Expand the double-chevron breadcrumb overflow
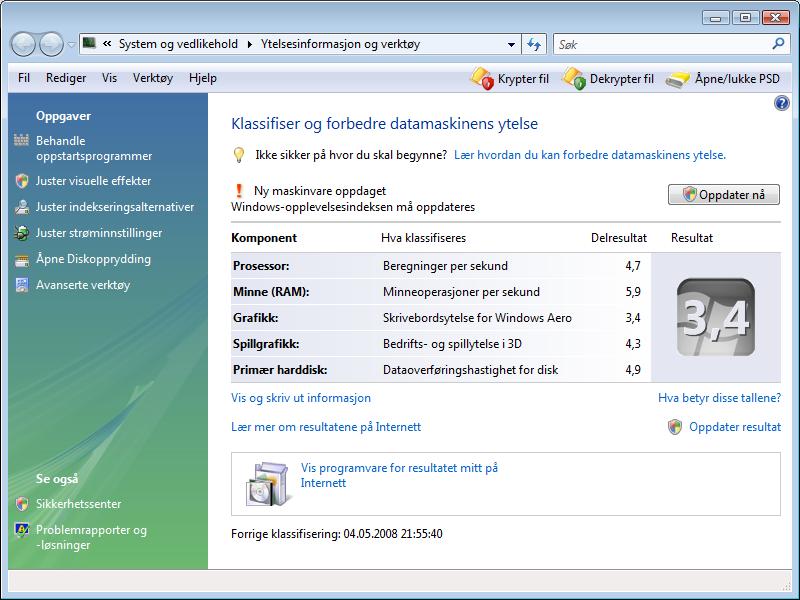 point(107,44)
